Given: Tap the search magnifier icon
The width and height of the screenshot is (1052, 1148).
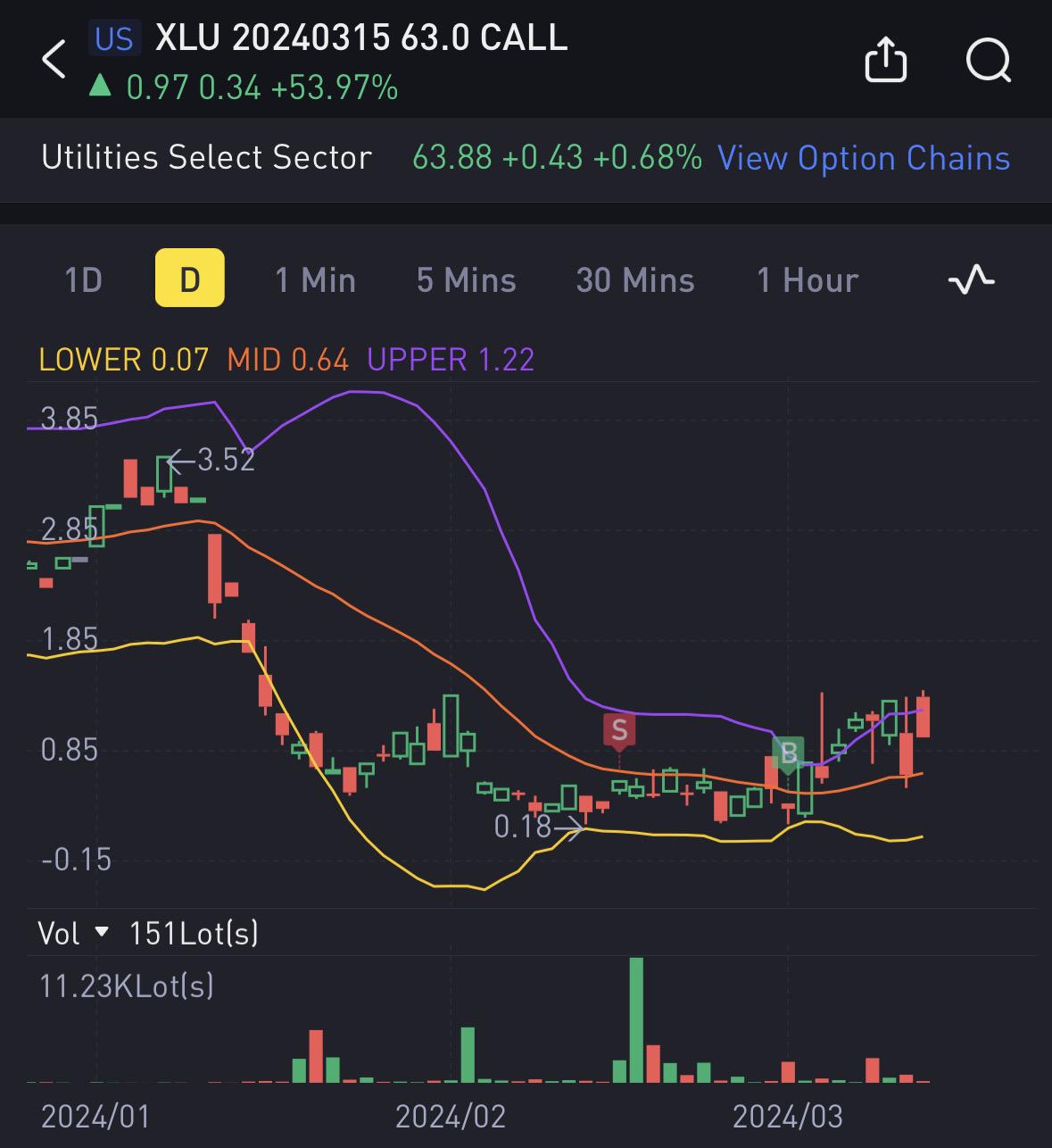Looking at the screenshot, I should (x=989, y=61).
